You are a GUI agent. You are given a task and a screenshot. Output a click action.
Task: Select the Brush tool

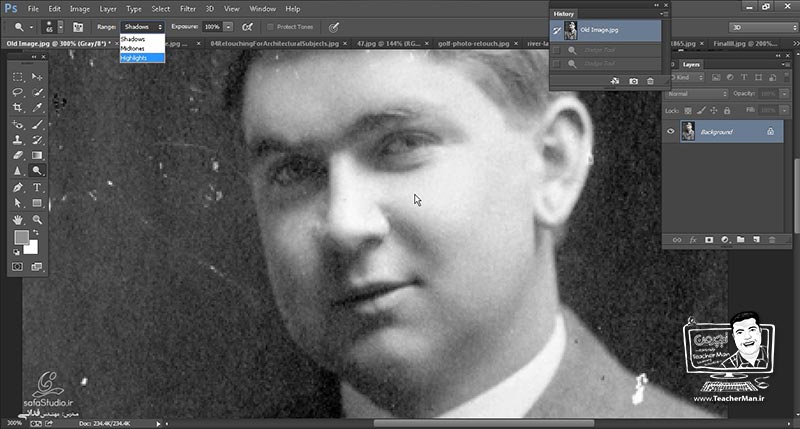point(37,124)
